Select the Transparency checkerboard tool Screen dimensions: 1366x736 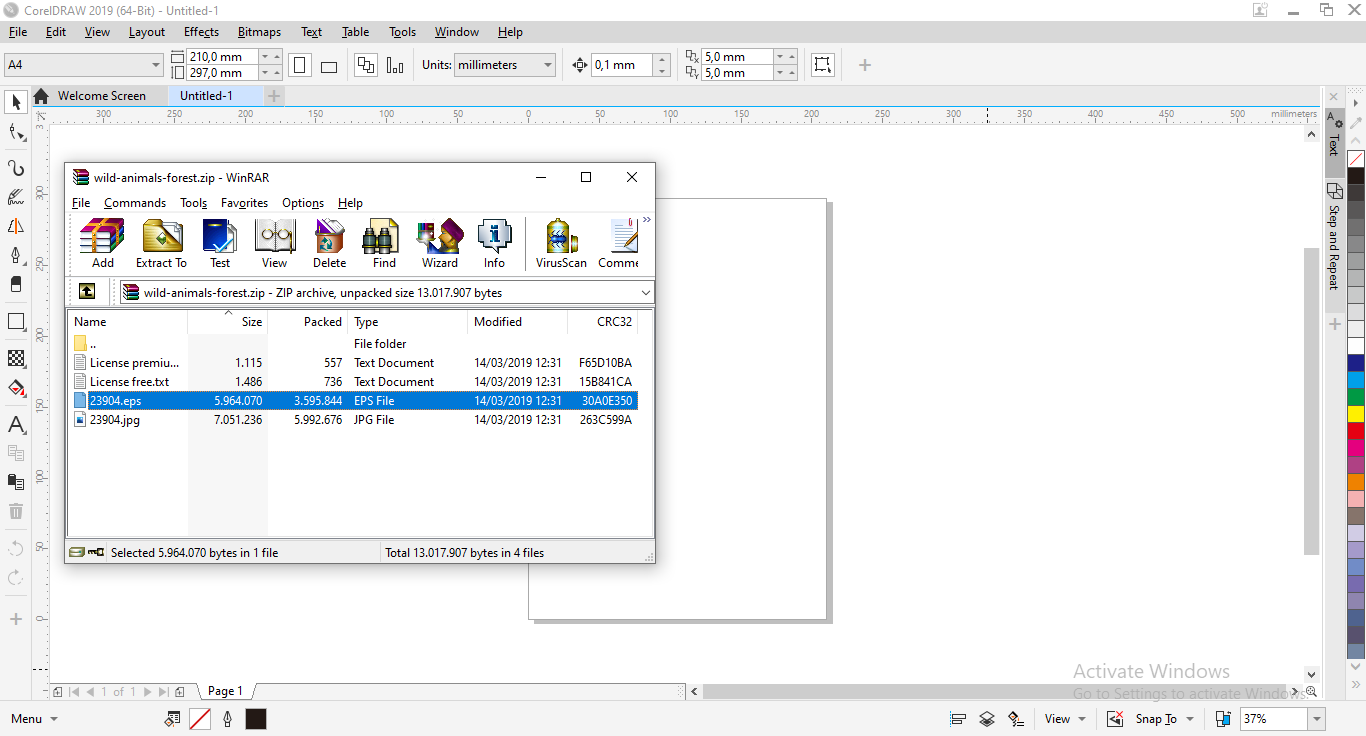click(x=16, y=358)
